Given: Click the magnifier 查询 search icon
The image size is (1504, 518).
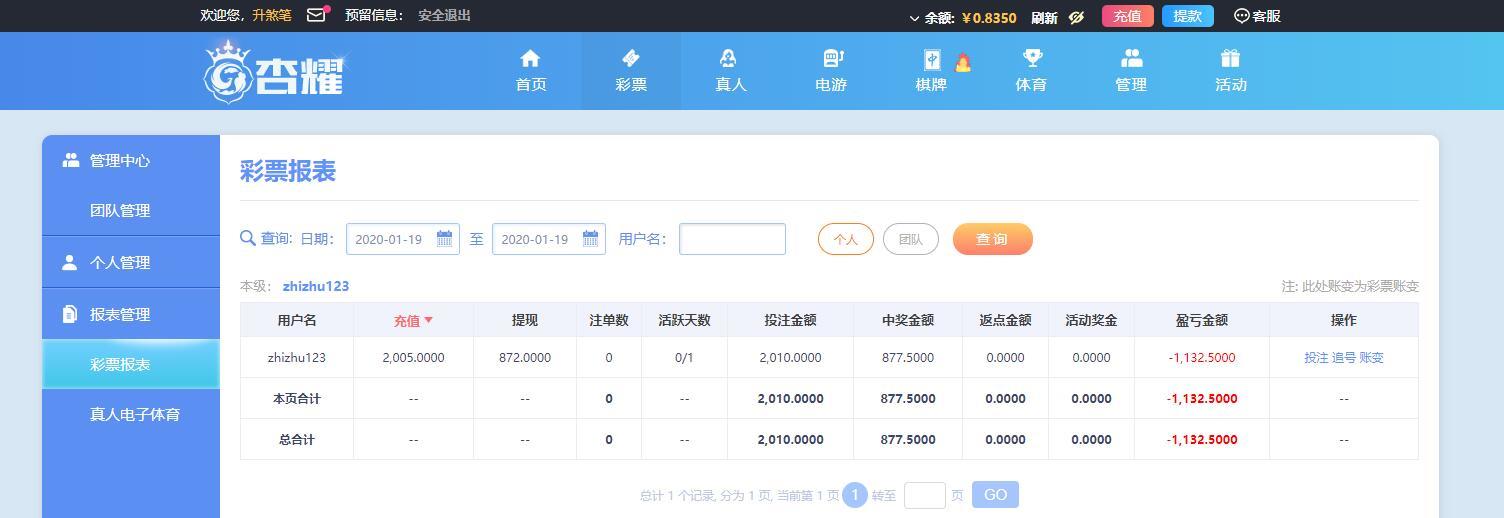Looking at the screenshot, I should tap(248, 238).
